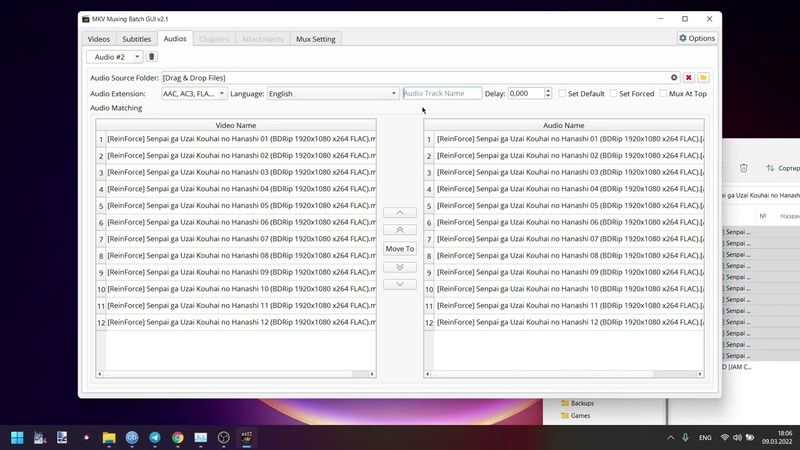Image resolution: width=800 pixels, height=450 pixels.
Task: Select video row Hanashi 12 in Video Name list
Action: point(241,322)
